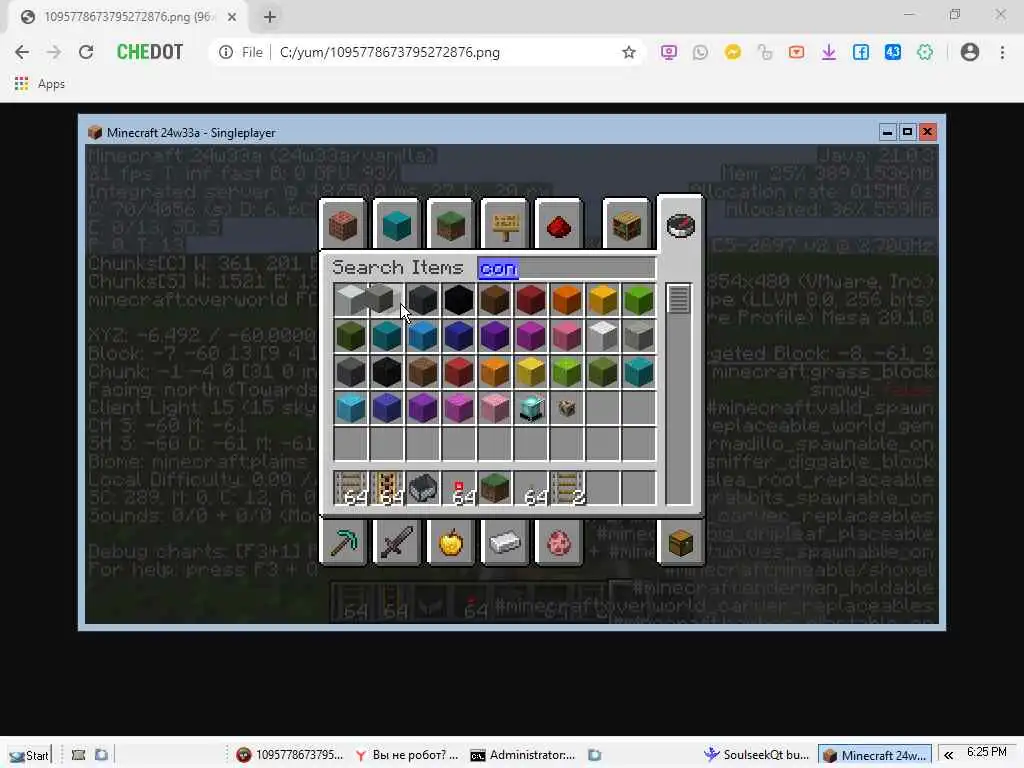The width and height of the screenshot is (1024, 768).
Task: Switch to Administrator console in taskbar
Action: click(522, 755)
